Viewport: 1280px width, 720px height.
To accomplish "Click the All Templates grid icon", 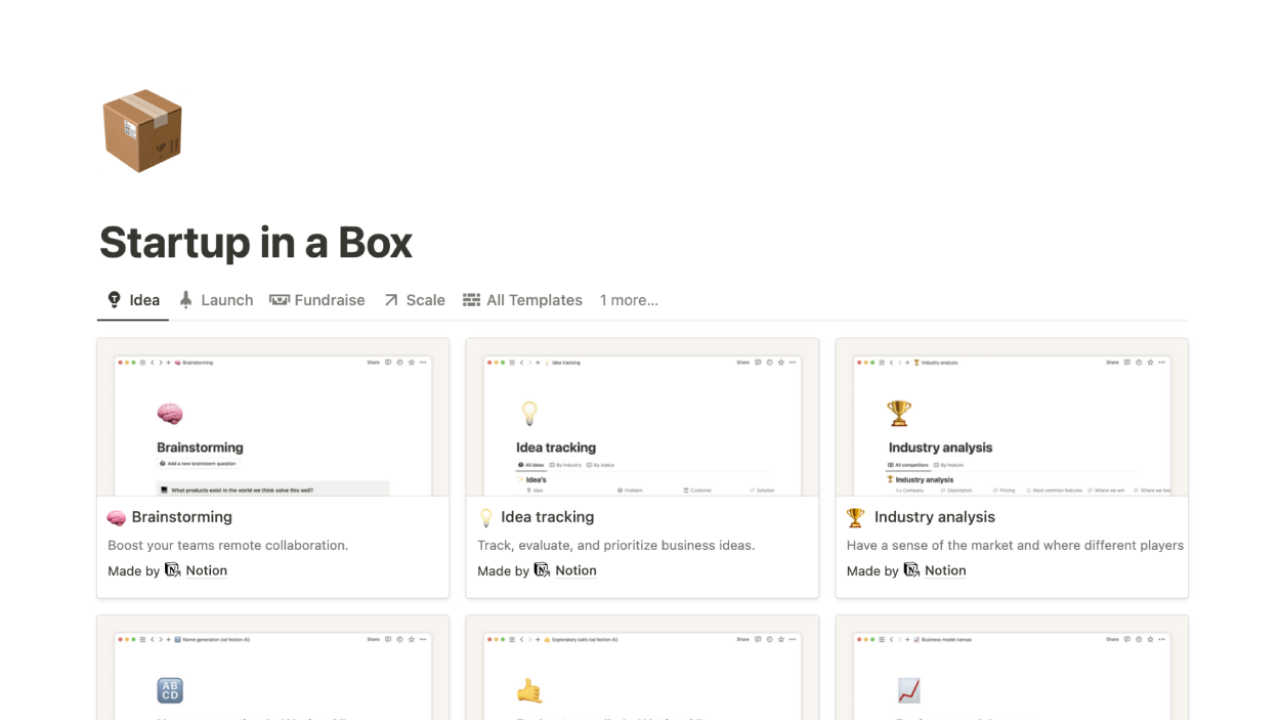I will [471, 299].
